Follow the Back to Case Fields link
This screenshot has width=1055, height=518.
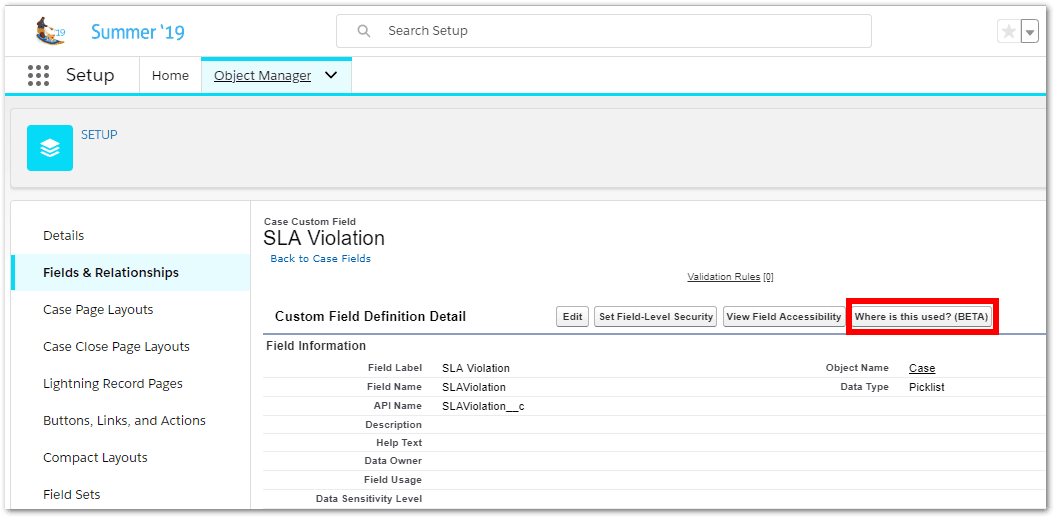pos(320,259)
